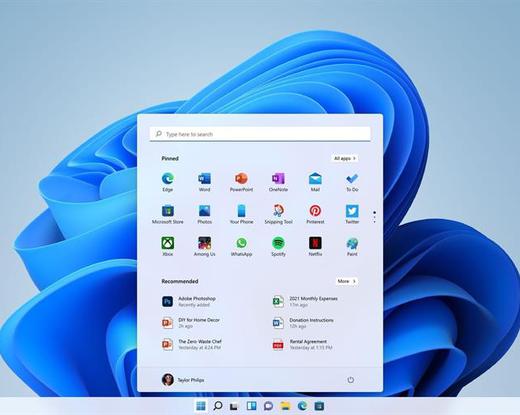Screen dimensions: 520x415
Task: Open Spotify from the Start menu
Action: (x=278, y=247)
